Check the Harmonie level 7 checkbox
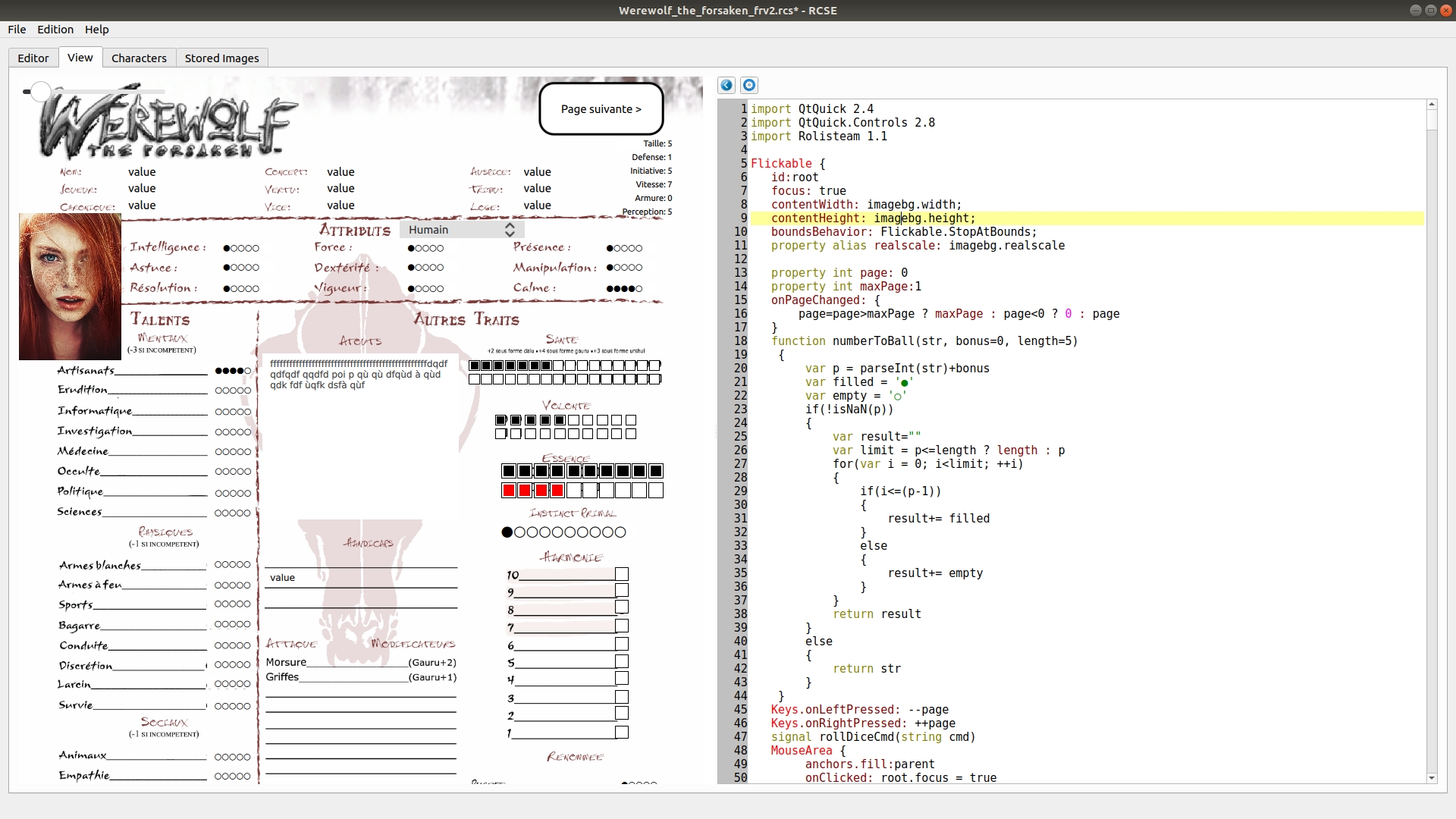Image resolution: width=1456 pixels, height=819 pixels. pos(622,626)
